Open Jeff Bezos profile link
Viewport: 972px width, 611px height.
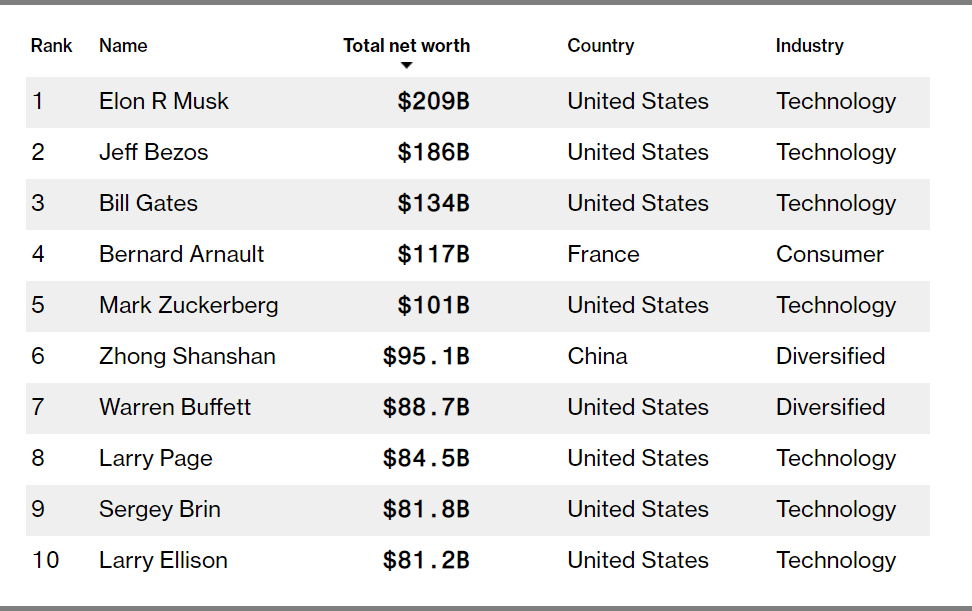pos(154,153)
